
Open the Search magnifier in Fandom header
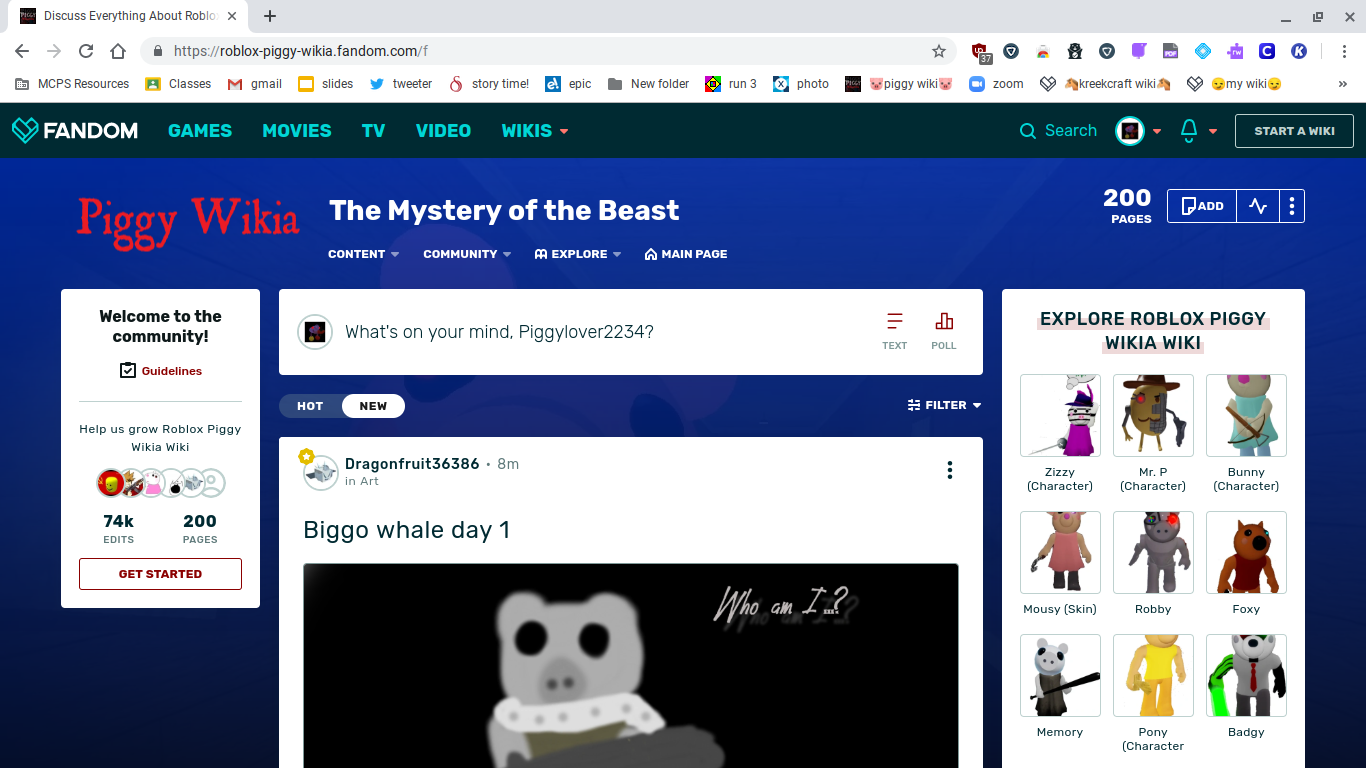(1028, 131)
